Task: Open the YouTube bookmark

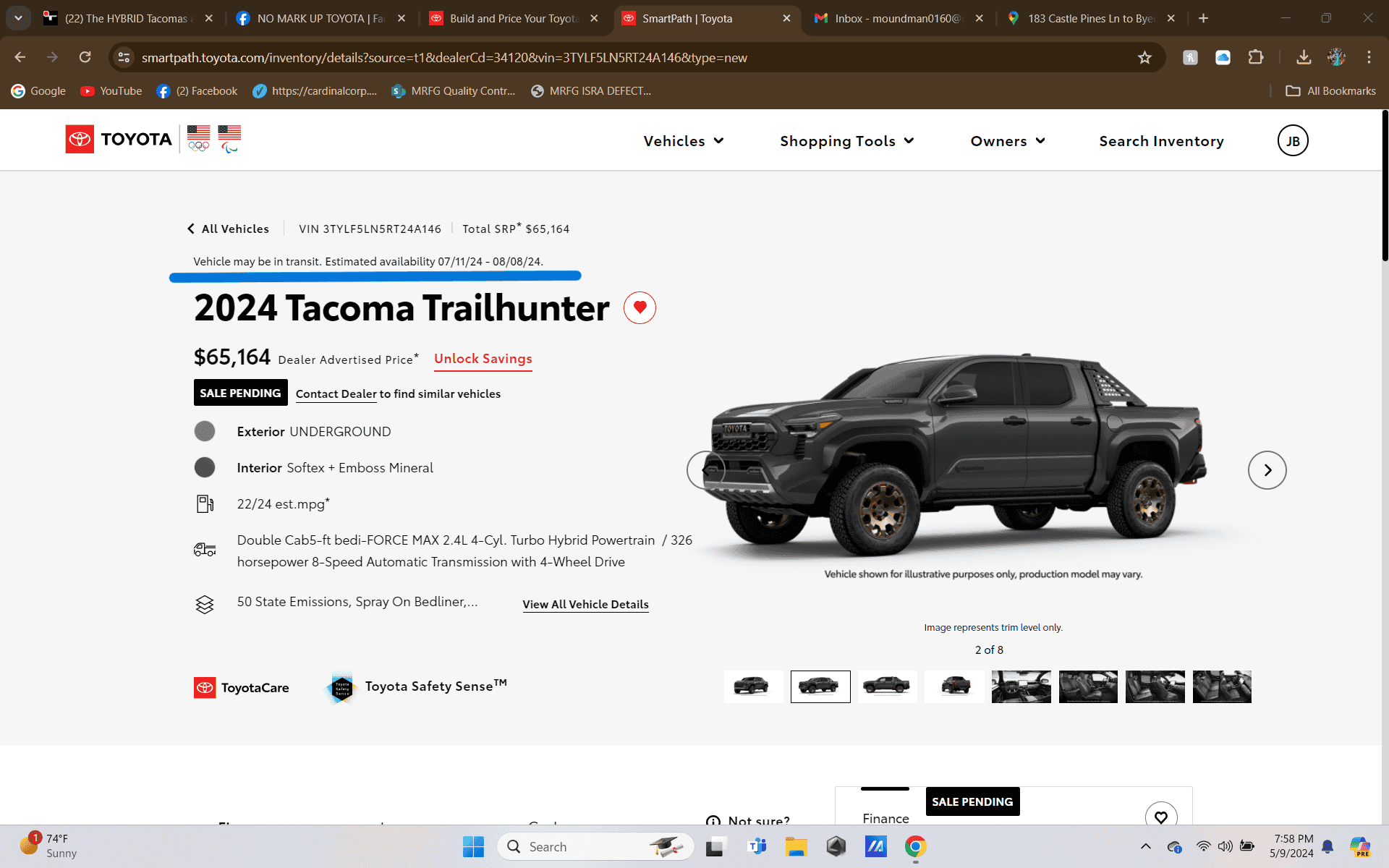Action: (x=111, y=91)
